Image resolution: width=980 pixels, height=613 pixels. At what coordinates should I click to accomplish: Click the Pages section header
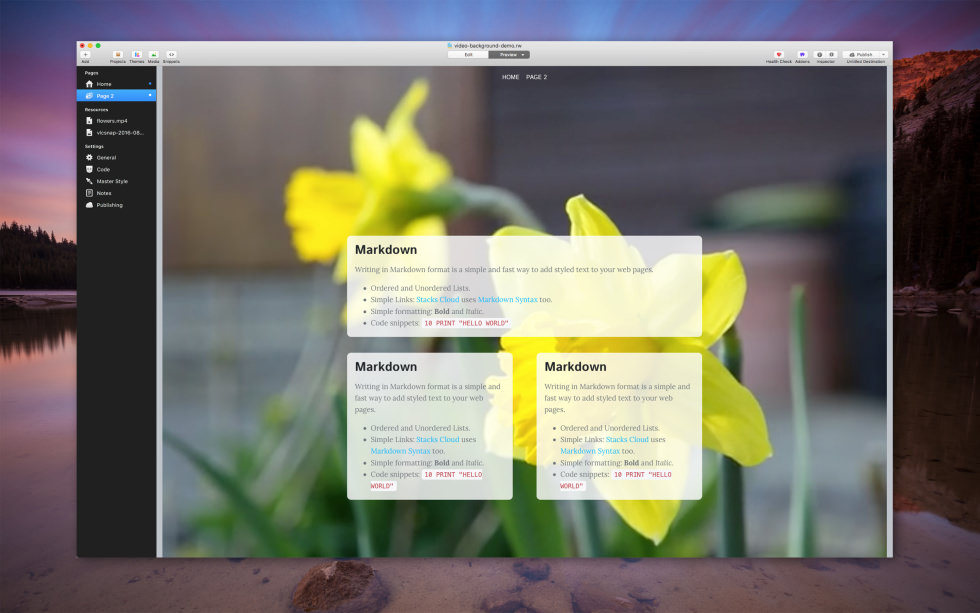(91, 73)
